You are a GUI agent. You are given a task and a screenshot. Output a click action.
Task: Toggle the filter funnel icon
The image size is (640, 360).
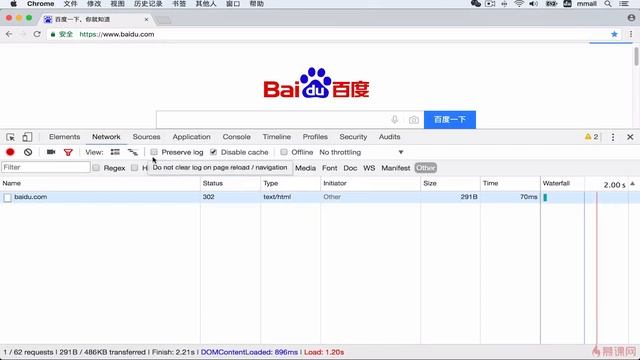68,152
